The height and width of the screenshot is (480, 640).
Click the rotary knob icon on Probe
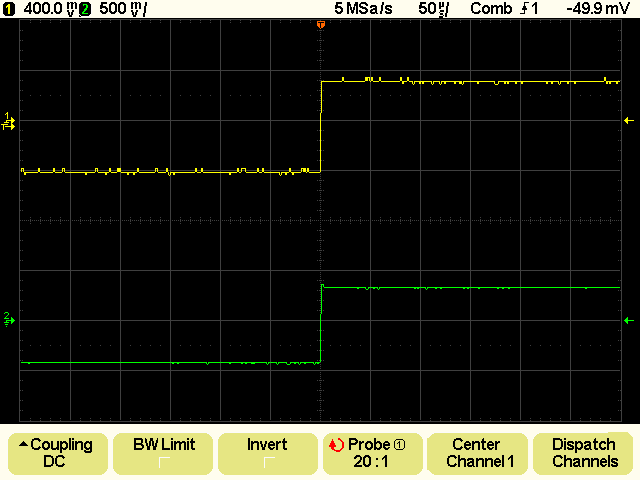336,445
